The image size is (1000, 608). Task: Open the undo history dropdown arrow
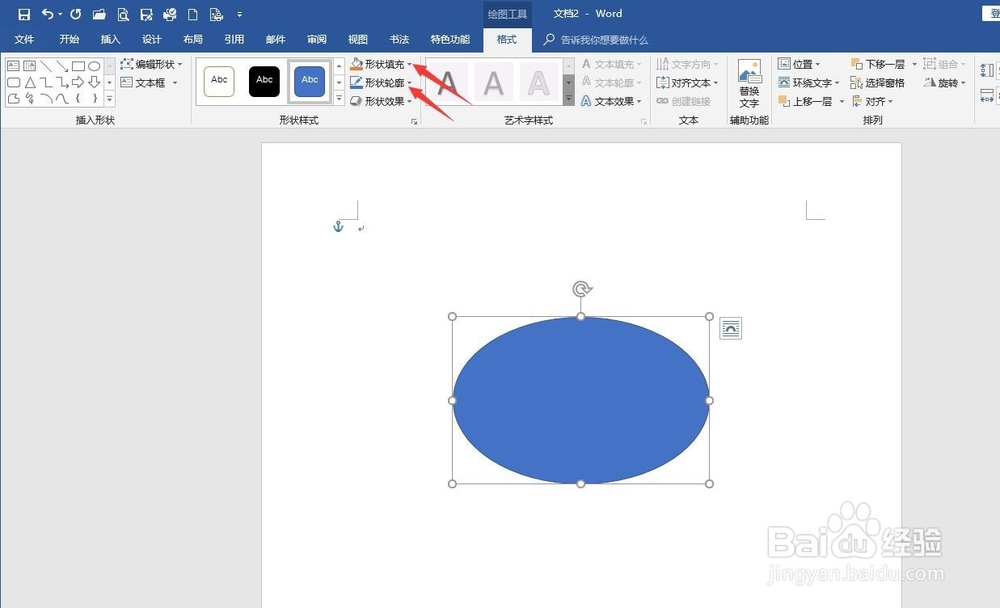(61, 14)
